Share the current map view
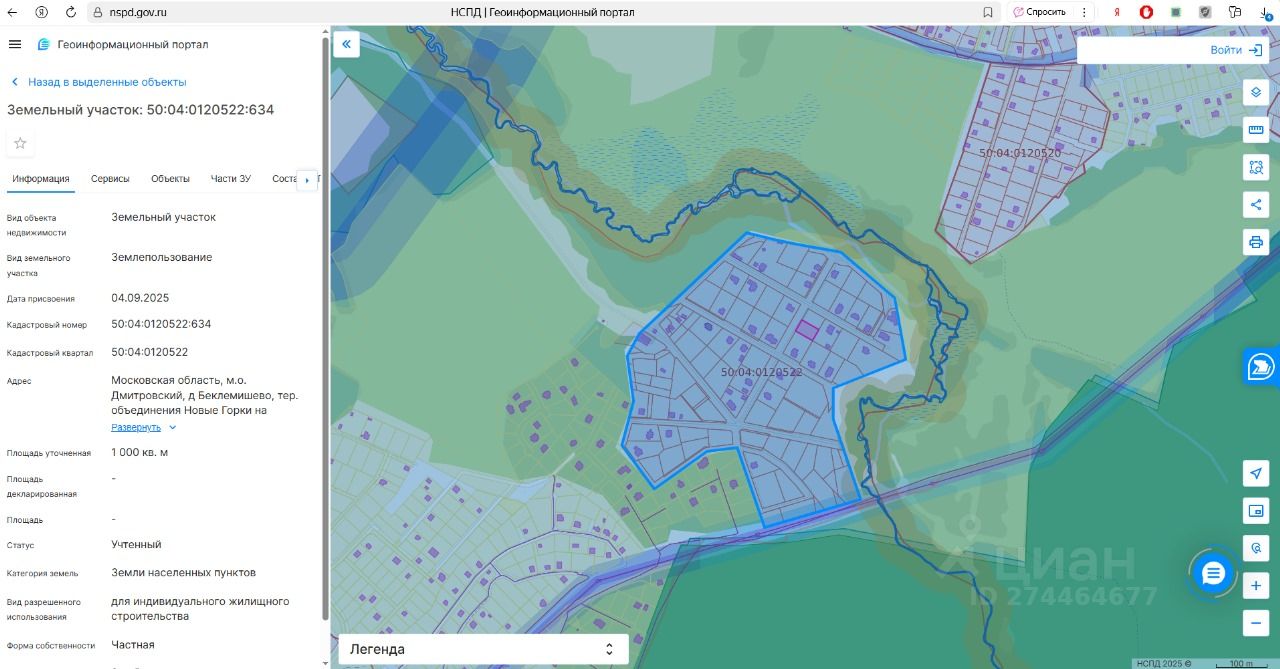 coord(1256,205)
